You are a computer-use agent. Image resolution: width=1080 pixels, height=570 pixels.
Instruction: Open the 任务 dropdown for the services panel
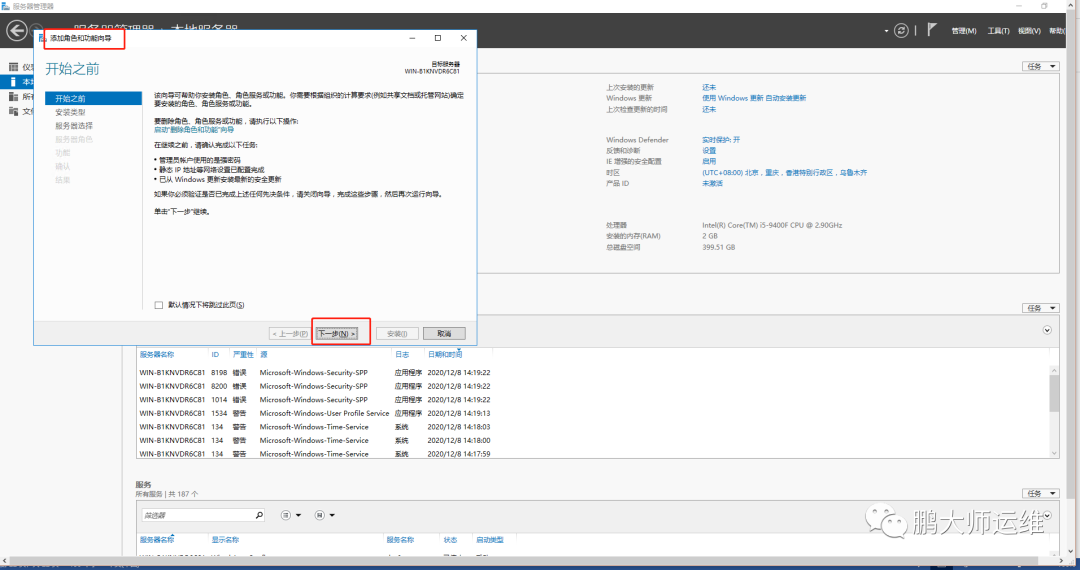point(1040,494)
